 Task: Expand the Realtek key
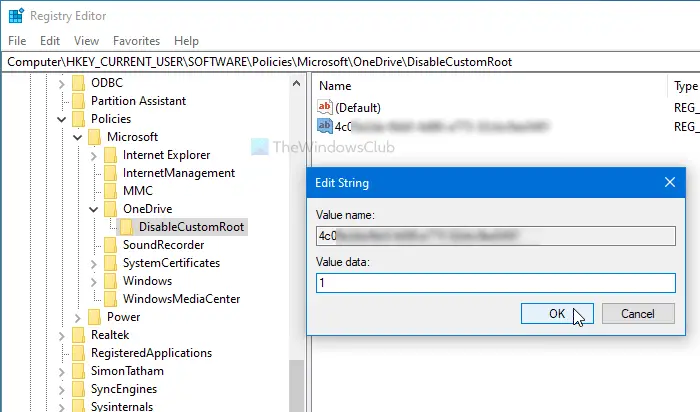(x=62, y=335)
